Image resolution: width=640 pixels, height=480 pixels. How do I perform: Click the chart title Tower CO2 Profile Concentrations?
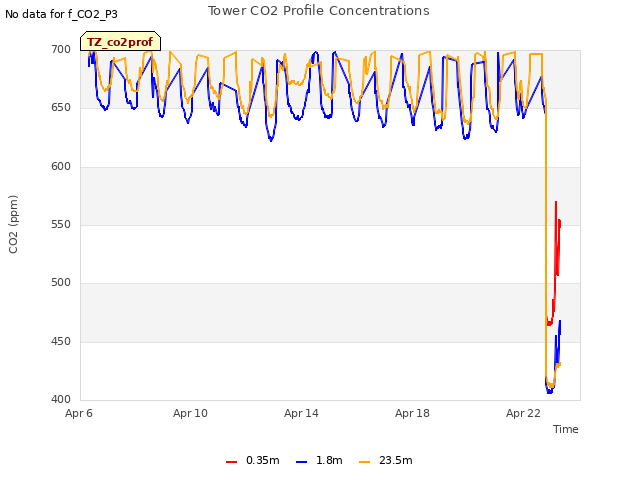(318, 11)
